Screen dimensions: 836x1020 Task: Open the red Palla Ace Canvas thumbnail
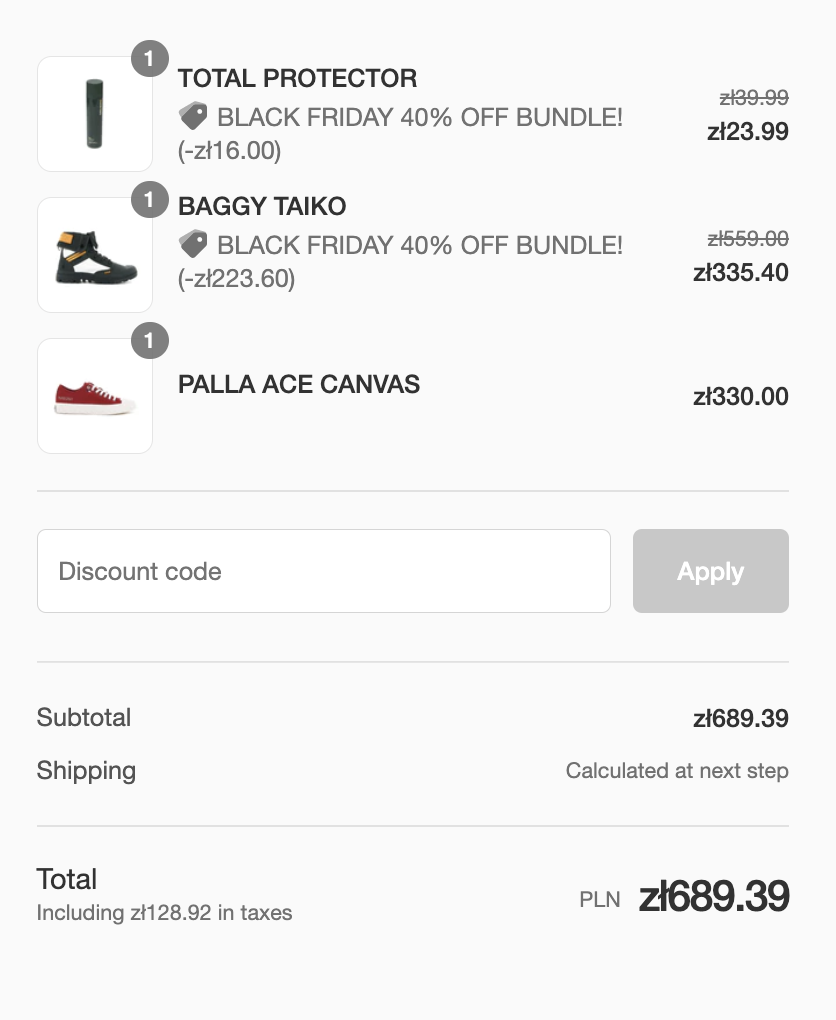[x=95, y=396]
